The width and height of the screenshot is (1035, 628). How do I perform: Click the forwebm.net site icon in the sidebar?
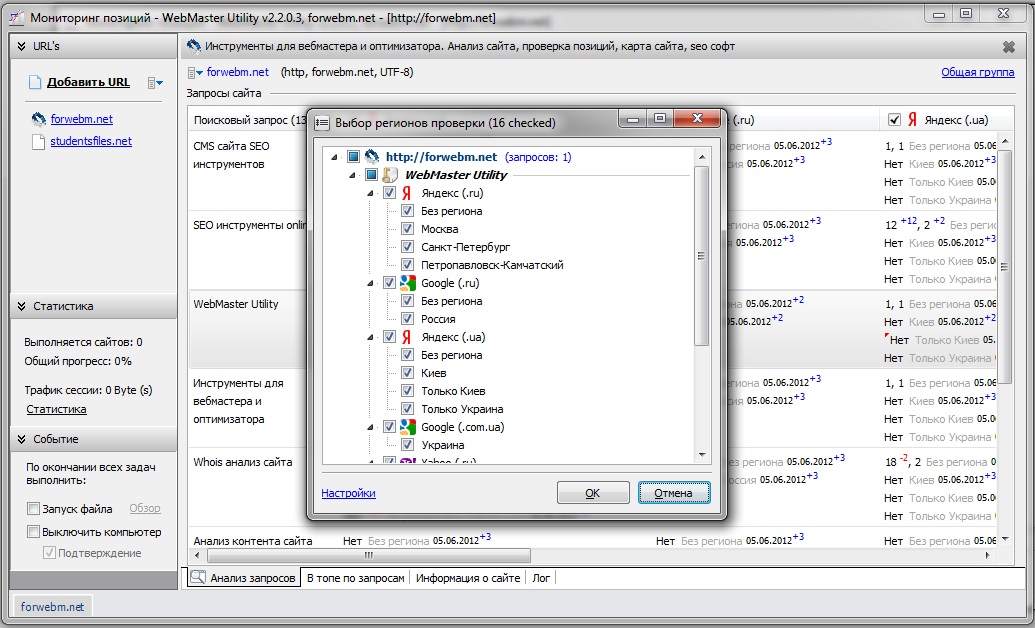pos(38,119)
